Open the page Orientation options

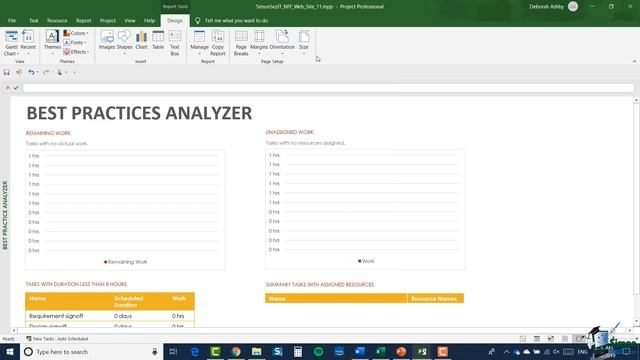[x=282, y=43]
